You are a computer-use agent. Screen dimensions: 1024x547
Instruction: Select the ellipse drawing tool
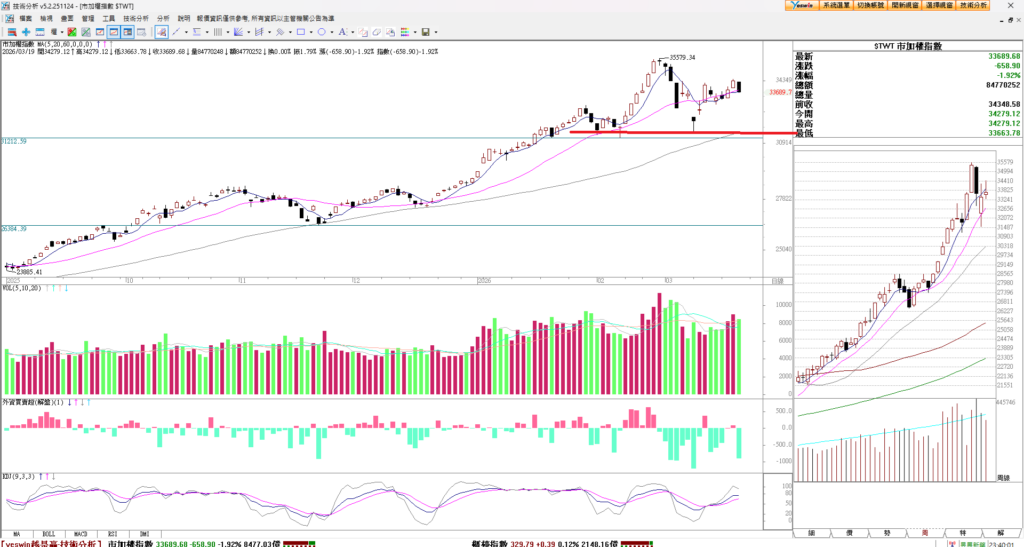click(x=321, y=32)
